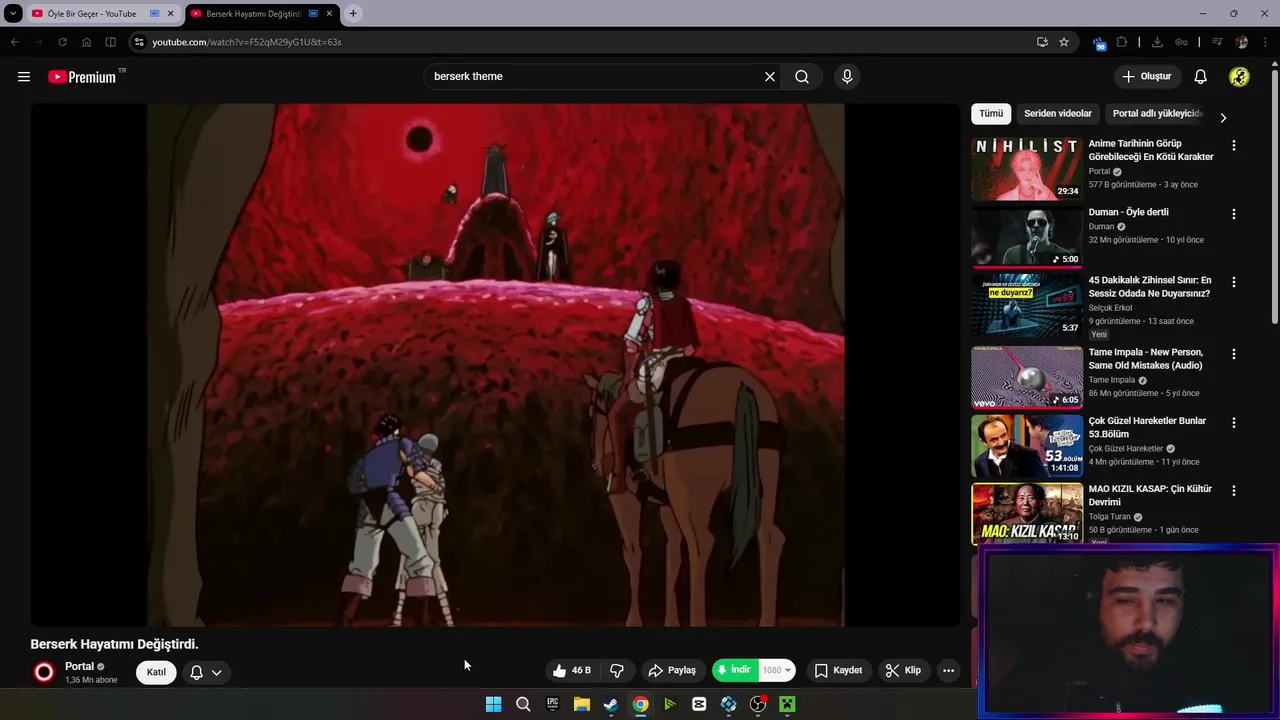Open a new Chrome tab
Viewport: 1280px width, 720px height.
click(353, 14)
